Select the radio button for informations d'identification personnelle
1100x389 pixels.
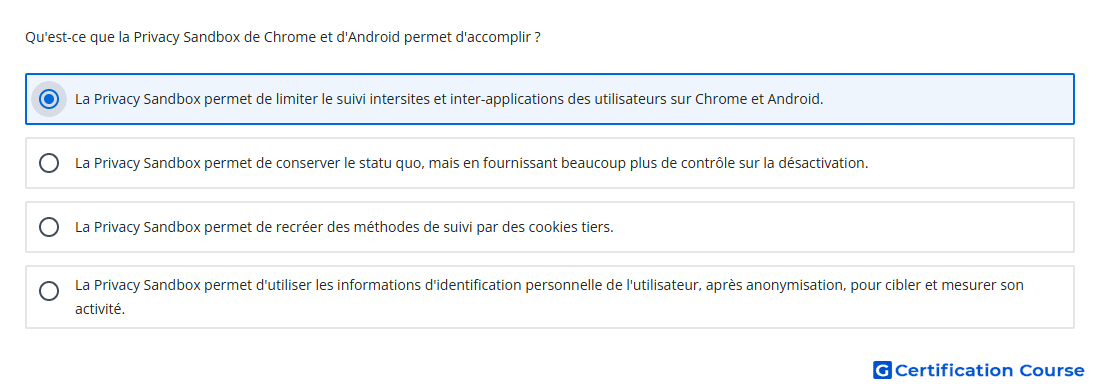pyautogui.click(x=48, y=291)
